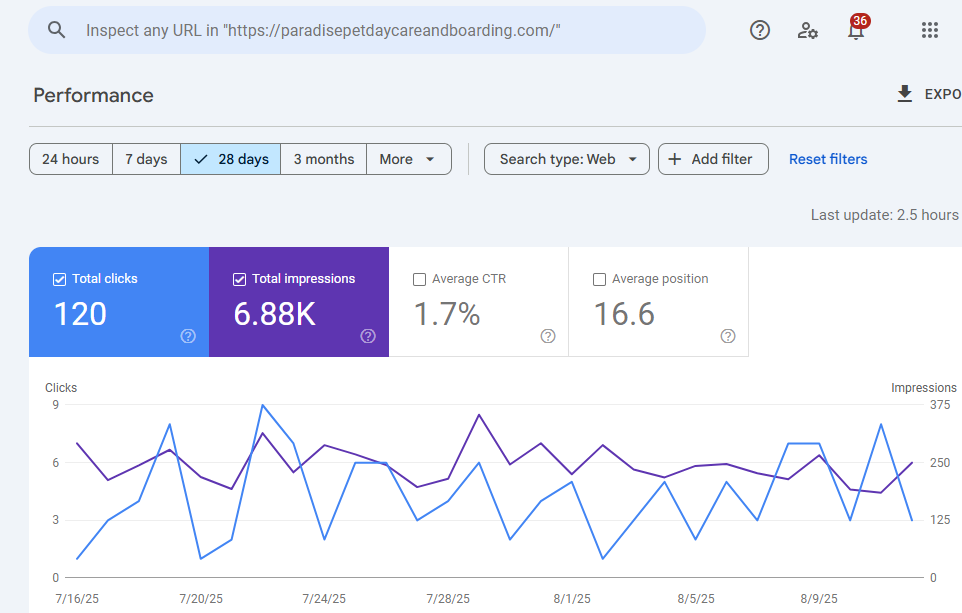This screenshot has height=613, width=962.
Task: Open the Google apps grid
Action: pos(929,30)
